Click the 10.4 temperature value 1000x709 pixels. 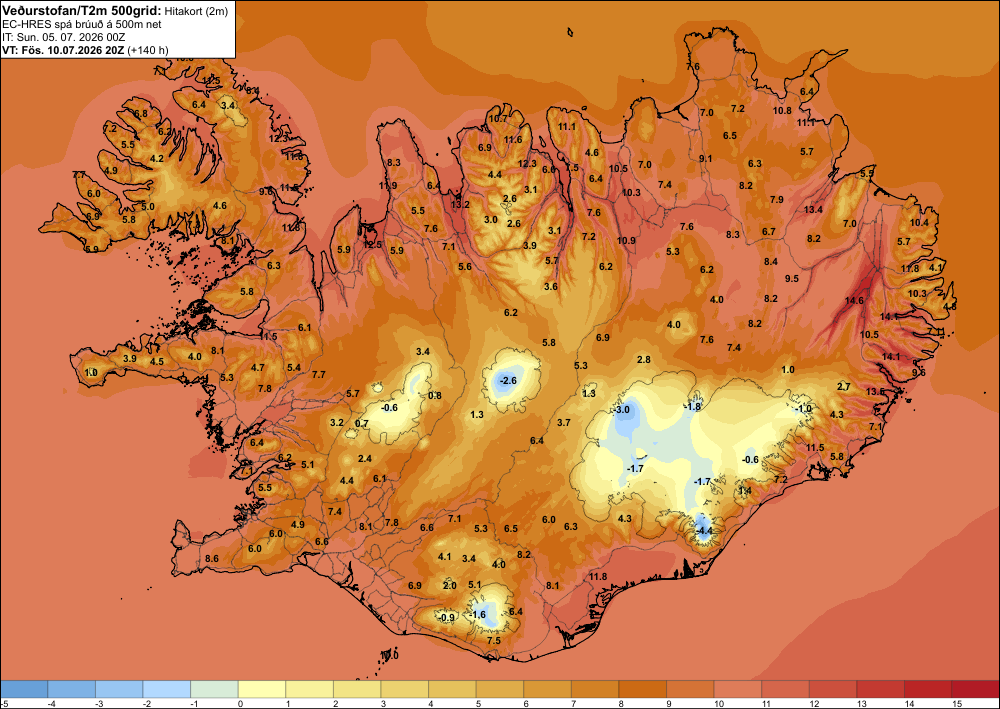(x=919, y=223)
